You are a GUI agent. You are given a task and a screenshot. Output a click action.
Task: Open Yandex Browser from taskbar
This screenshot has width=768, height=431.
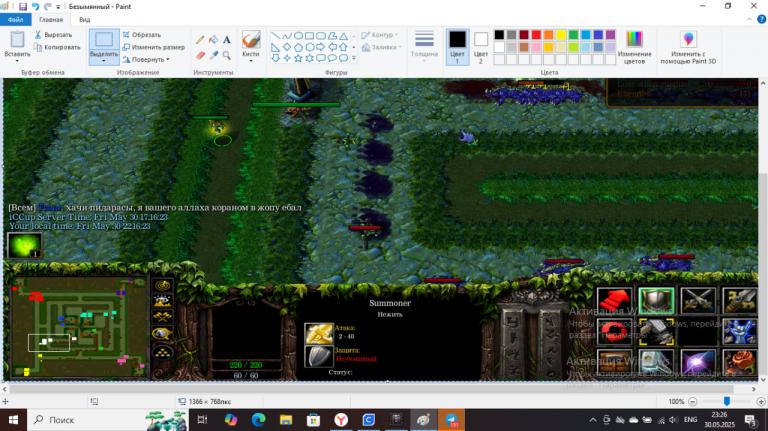point(341,420)
